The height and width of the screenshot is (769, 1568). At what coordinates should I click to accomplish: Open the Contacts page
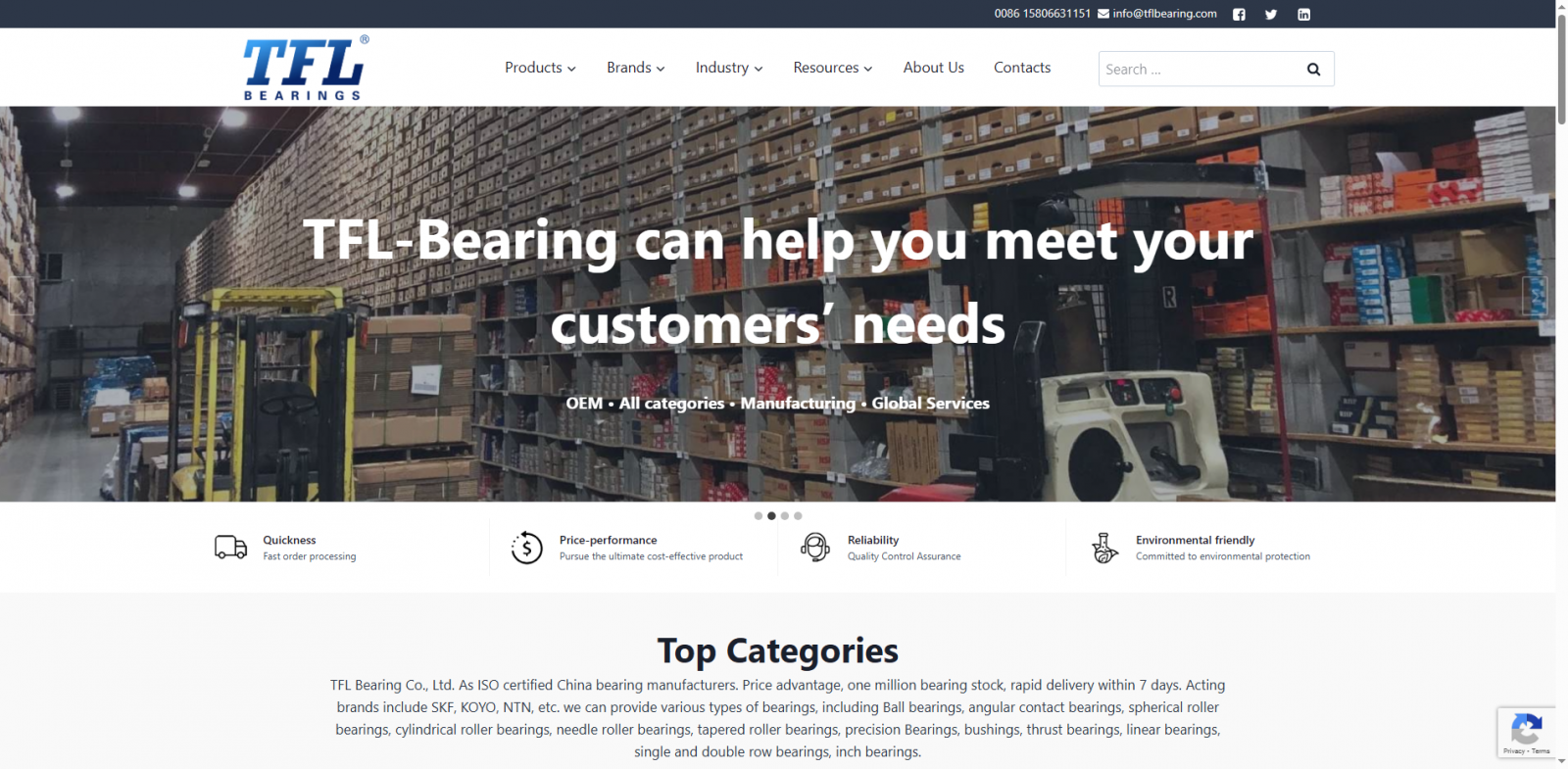click(1022, 68)
